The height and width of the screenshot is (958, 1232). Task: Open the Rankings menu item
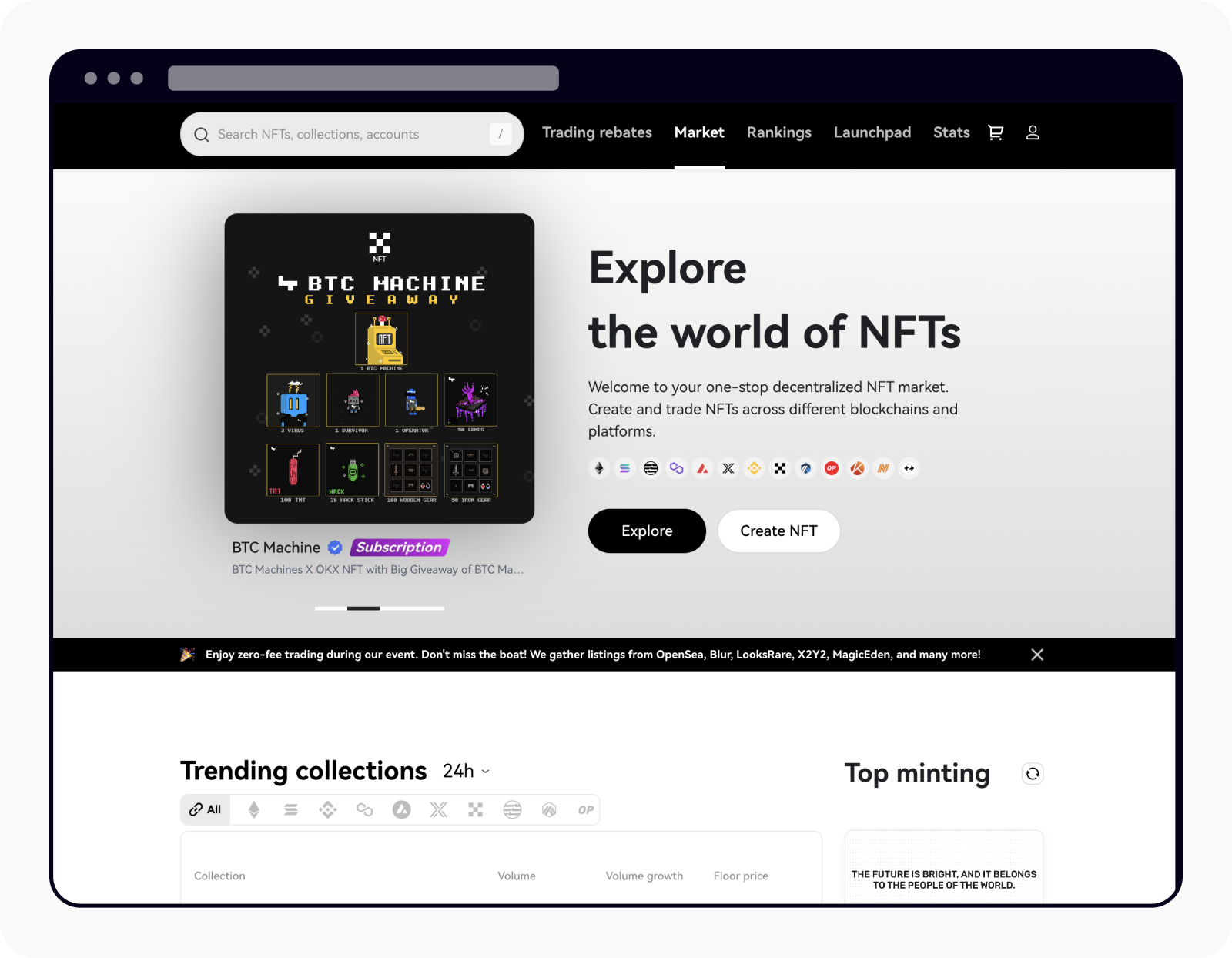pos(778,132)
